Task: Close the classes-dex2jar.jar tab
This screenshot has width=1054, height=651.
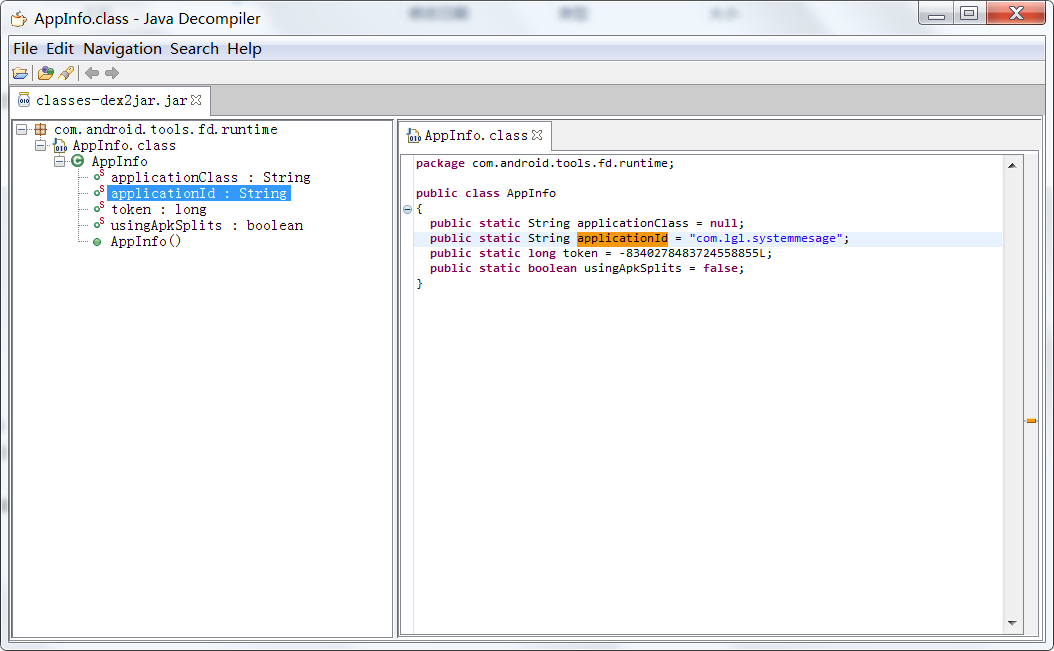Action: coord(196,100)
